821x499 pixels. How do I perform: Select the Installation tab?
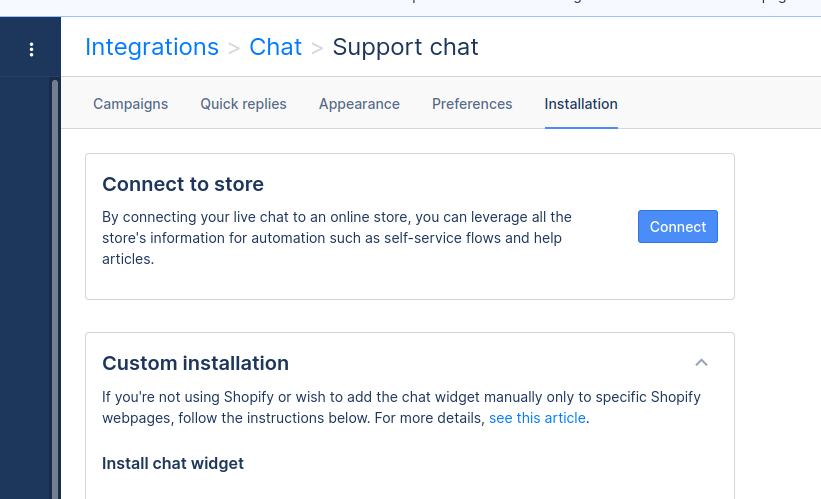(581, 104)
